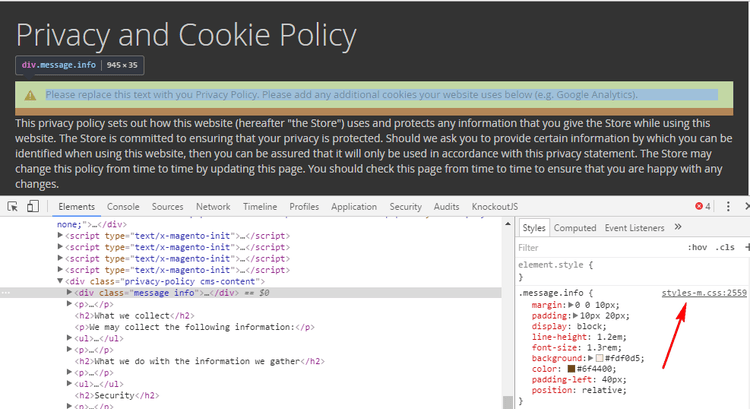Toggle the device toolbar icon
Screen dimensions: 750x409
tap(32, 207)
